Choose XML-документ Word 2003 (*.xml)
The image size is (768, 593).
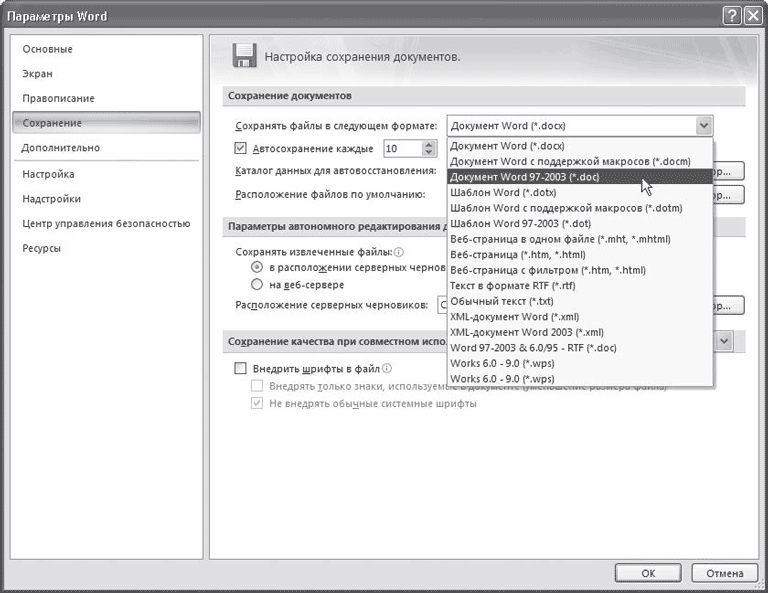580,332
